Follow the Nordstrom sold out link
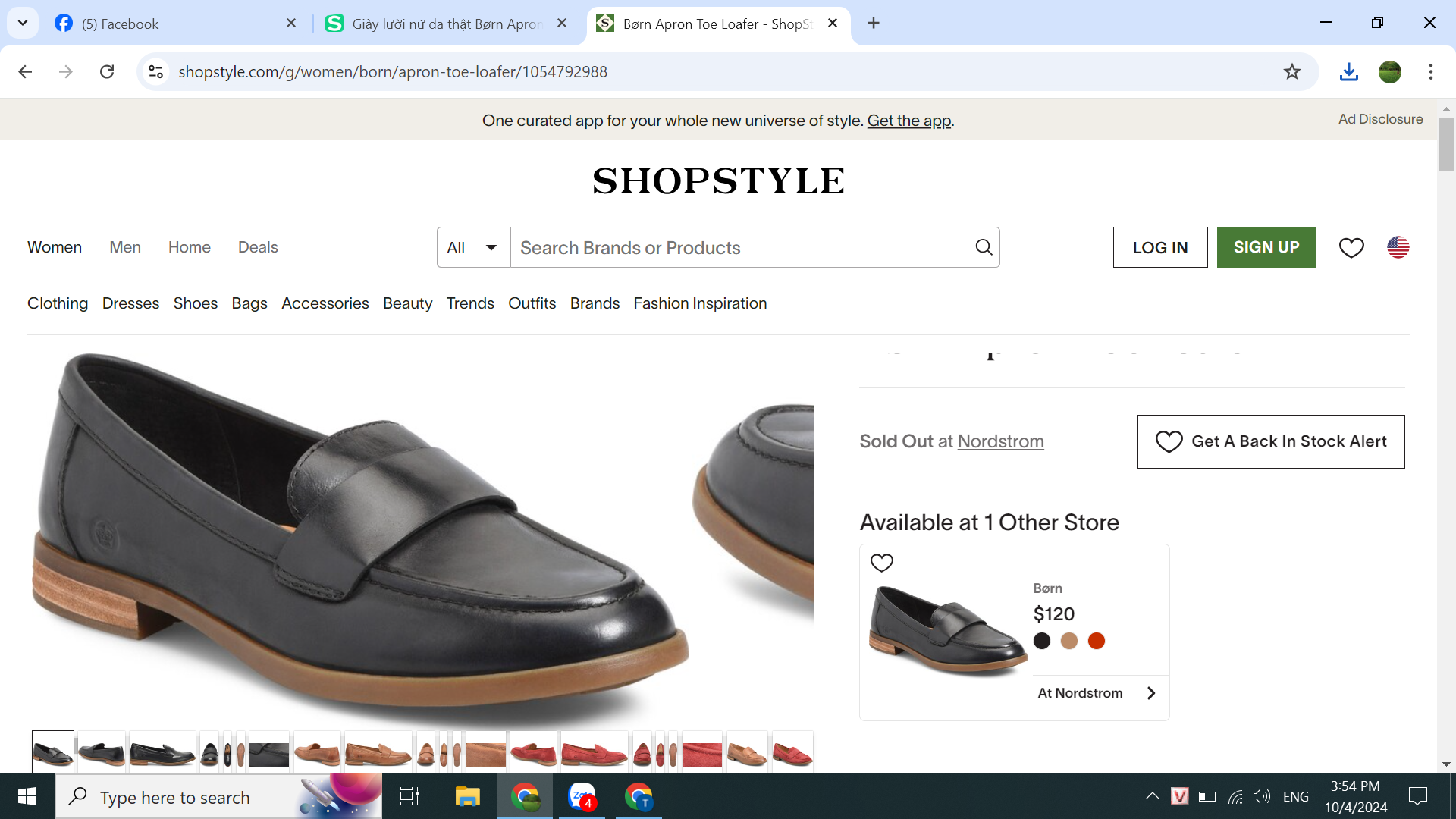This screenshot has width=1456, height=819. tap(1000, 441)
